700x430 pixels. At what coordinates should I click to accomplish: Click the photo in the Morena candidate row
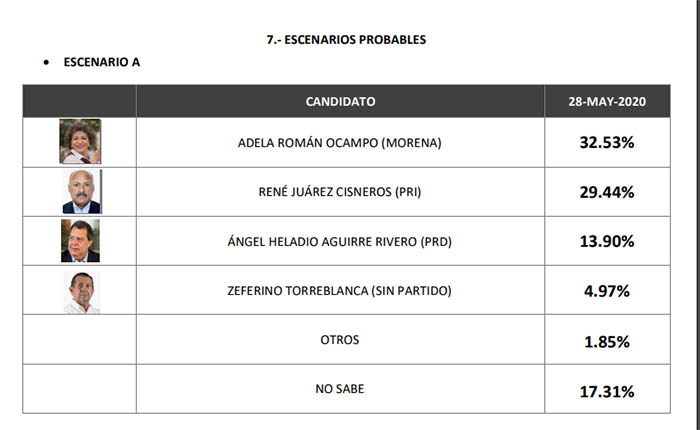80,141
